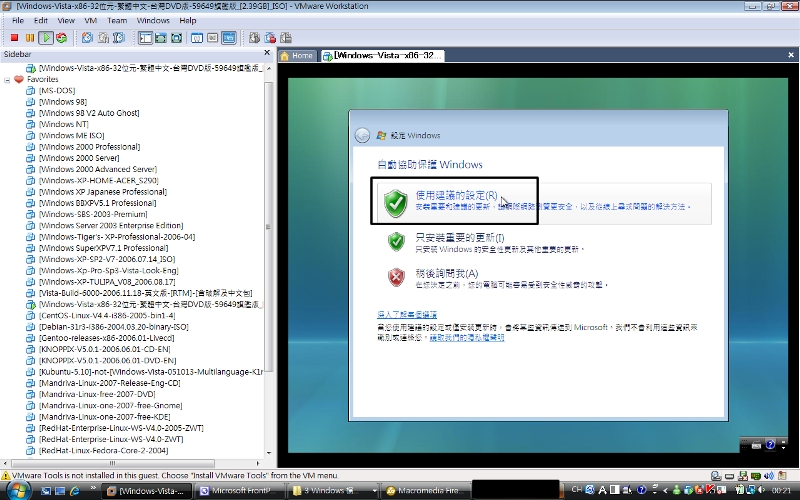The width and height of the screenshot is (800, 500).
Task: Select [MS-DOS] in Favorites list
Action: (x=57, y=90)
